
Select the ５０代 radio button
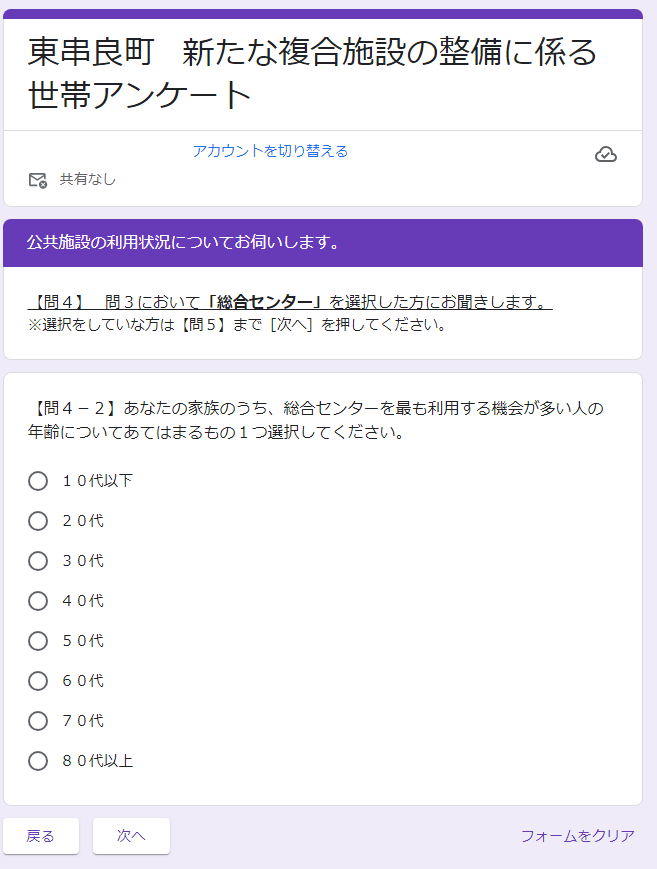[38, 641]
